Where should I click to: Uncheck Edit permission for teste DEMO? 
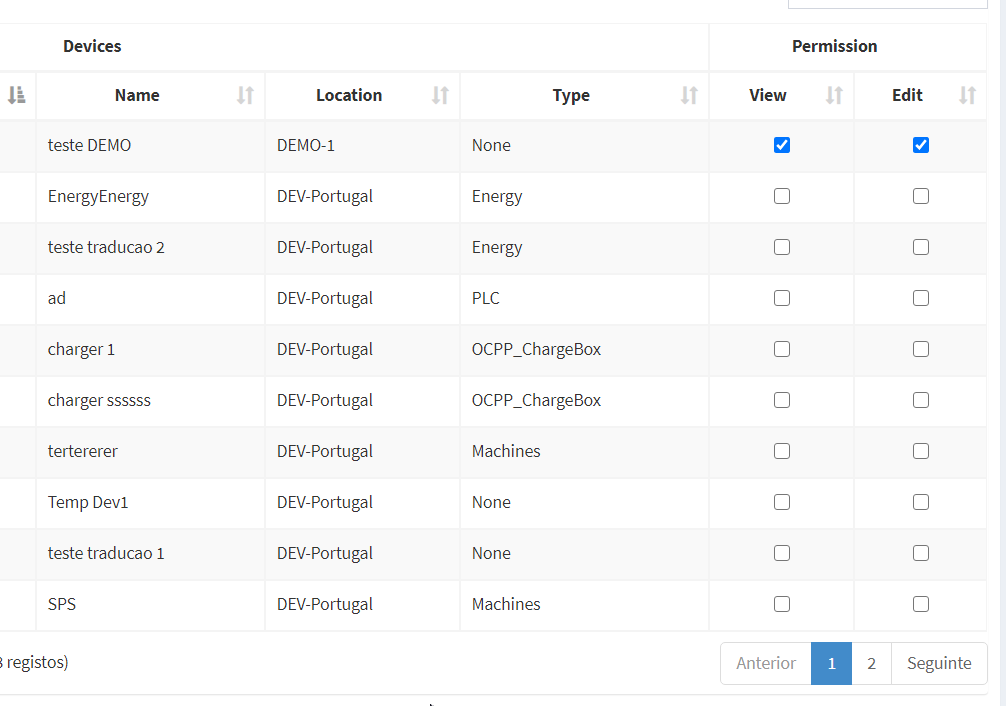[921, 145]
